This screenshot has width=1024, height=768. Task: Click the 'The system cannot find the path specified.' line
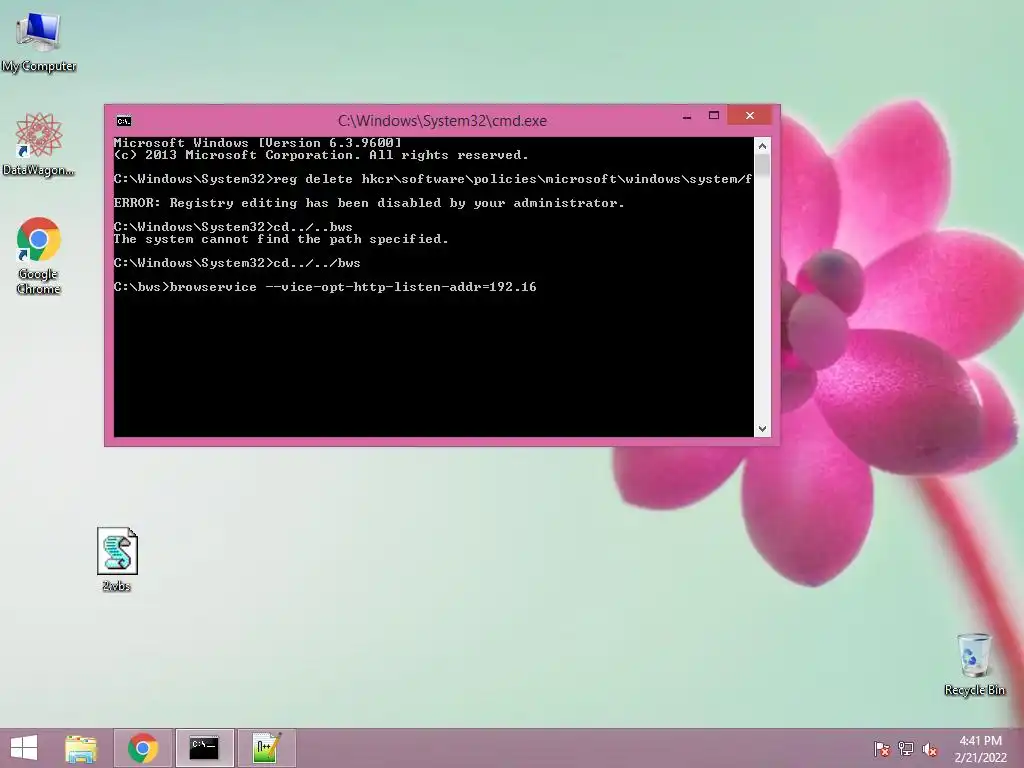pyautogui.click(x=281, y=239)
